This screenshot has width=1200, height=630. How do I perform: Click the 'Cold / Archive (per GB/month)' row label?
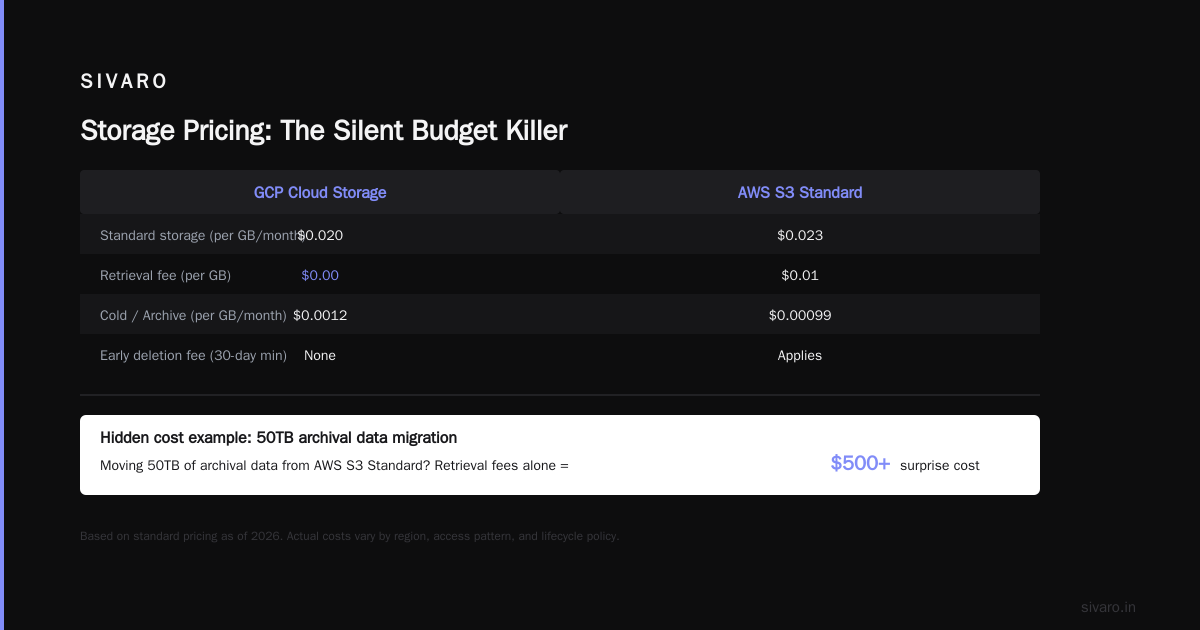coord(193,315)
